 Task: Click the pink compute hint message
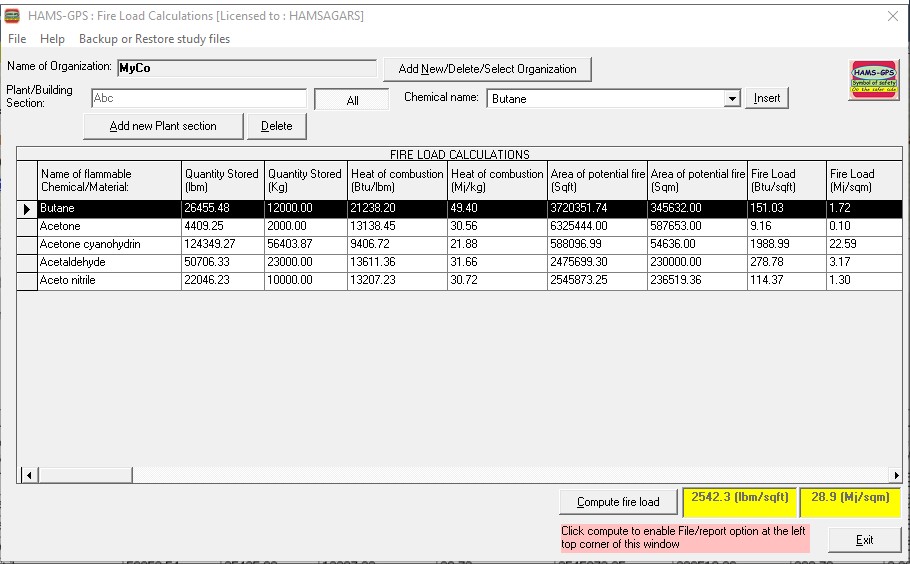[x=684, y=538]
